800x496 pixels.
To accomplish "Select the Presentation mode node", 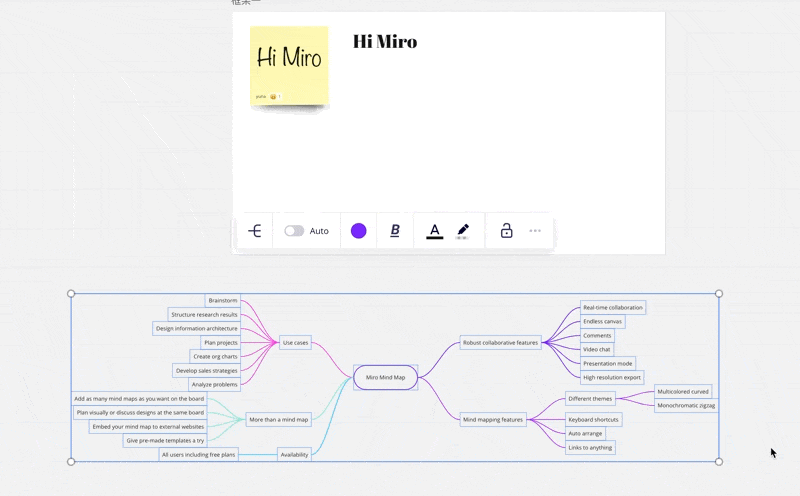I will (608, 364).
